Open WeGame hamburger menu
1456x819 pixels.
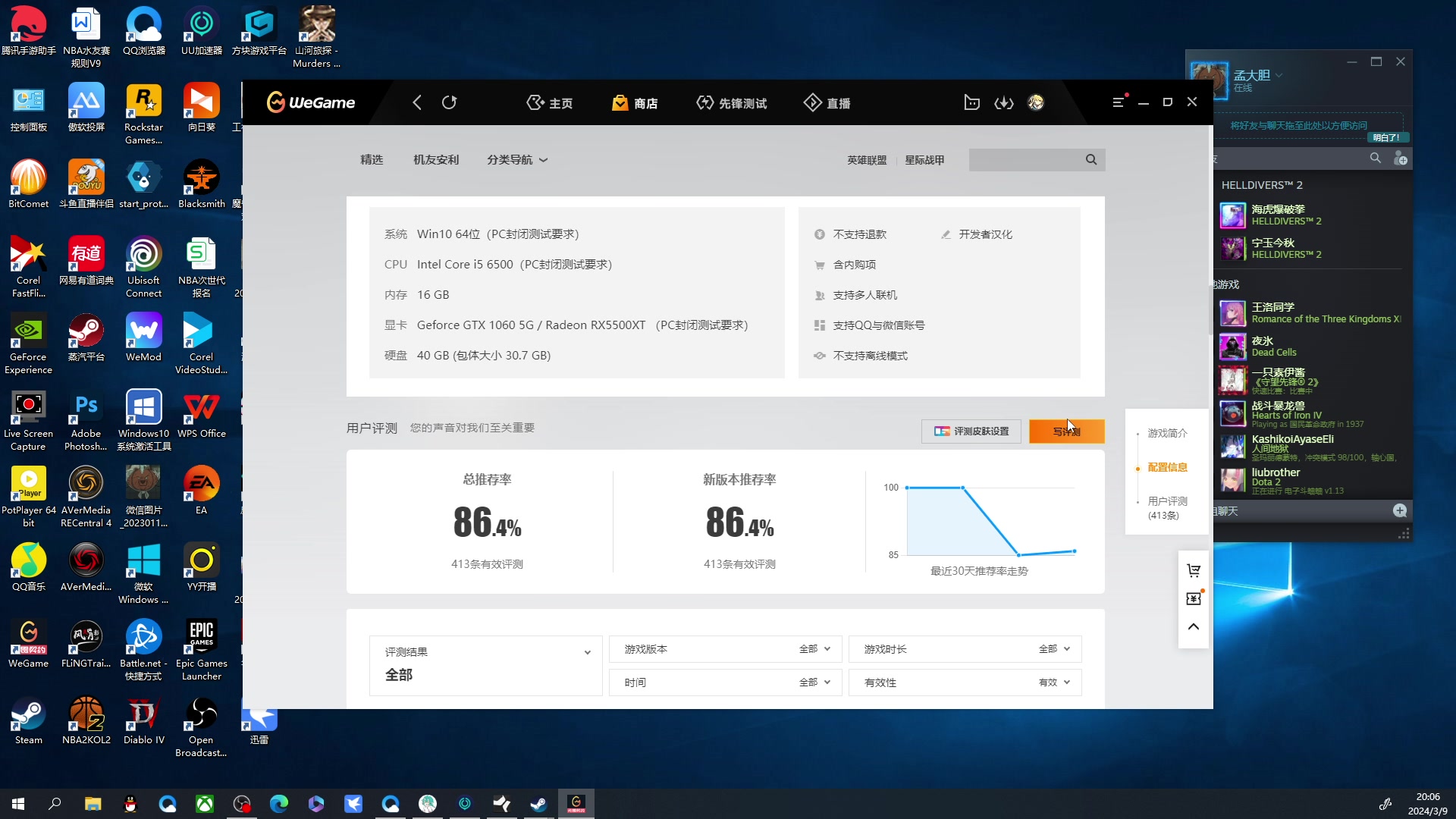(x=1118, y=102)
